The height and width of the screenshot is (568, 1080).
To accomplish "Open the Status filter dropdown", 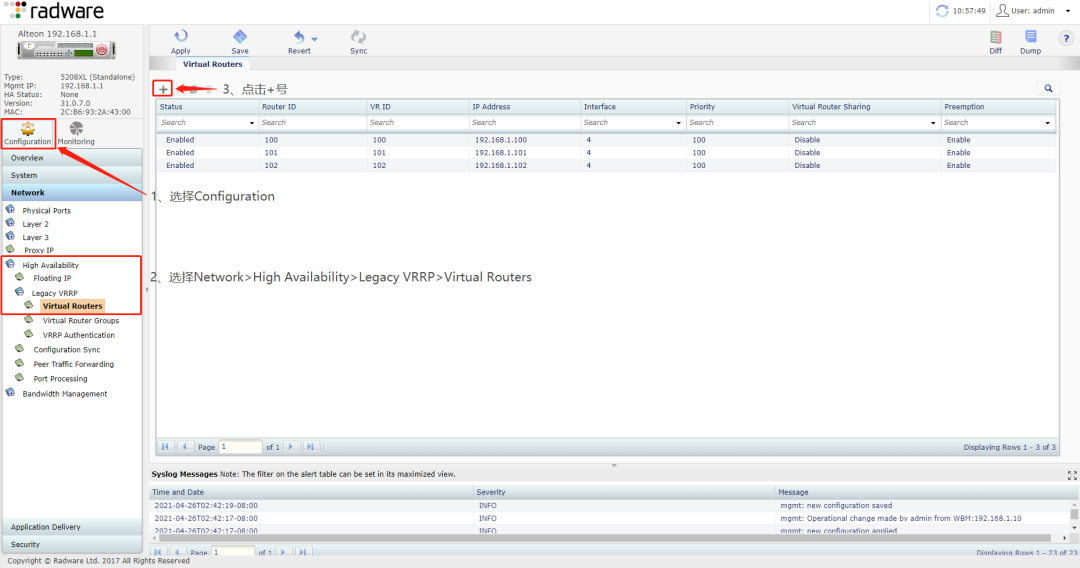I will pos(251,123).
